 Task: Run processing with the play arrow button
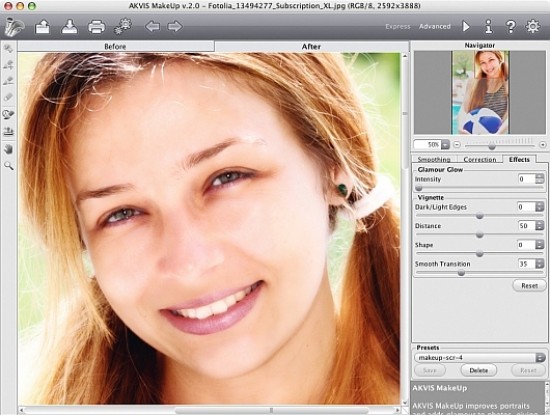pyautogui.click(x=466, y=27)
